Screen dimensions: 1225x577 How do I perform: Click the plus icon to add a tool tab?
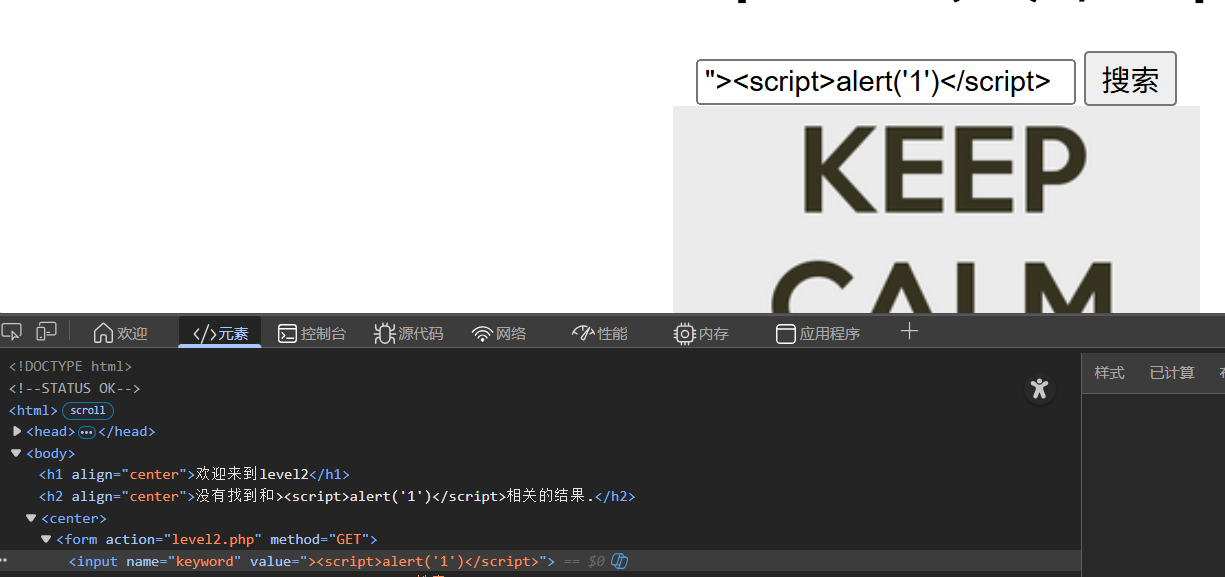[909, 332]
